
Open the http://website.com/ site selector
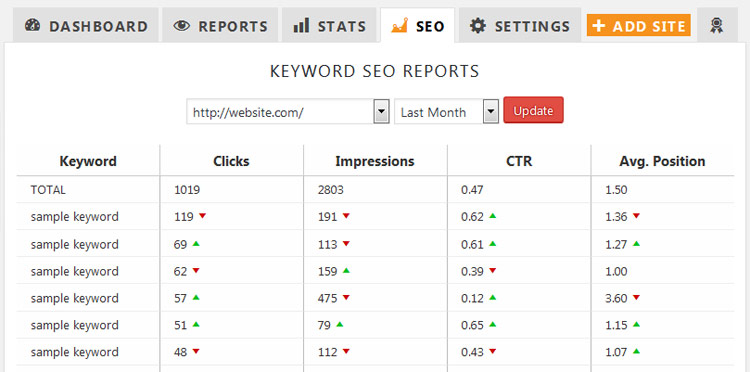point(288,111)
